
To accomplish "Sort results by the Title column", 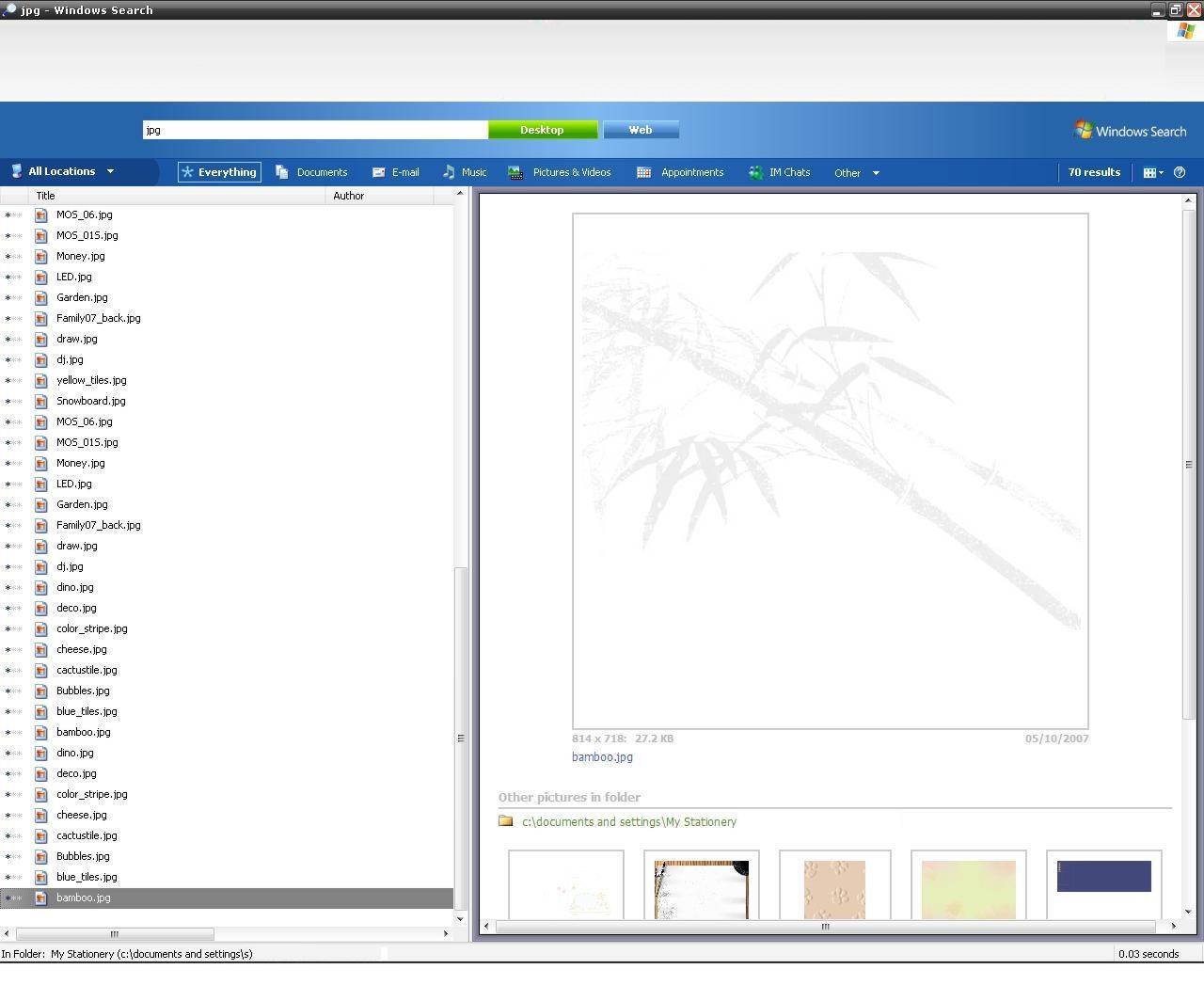I will click(45, 196).
